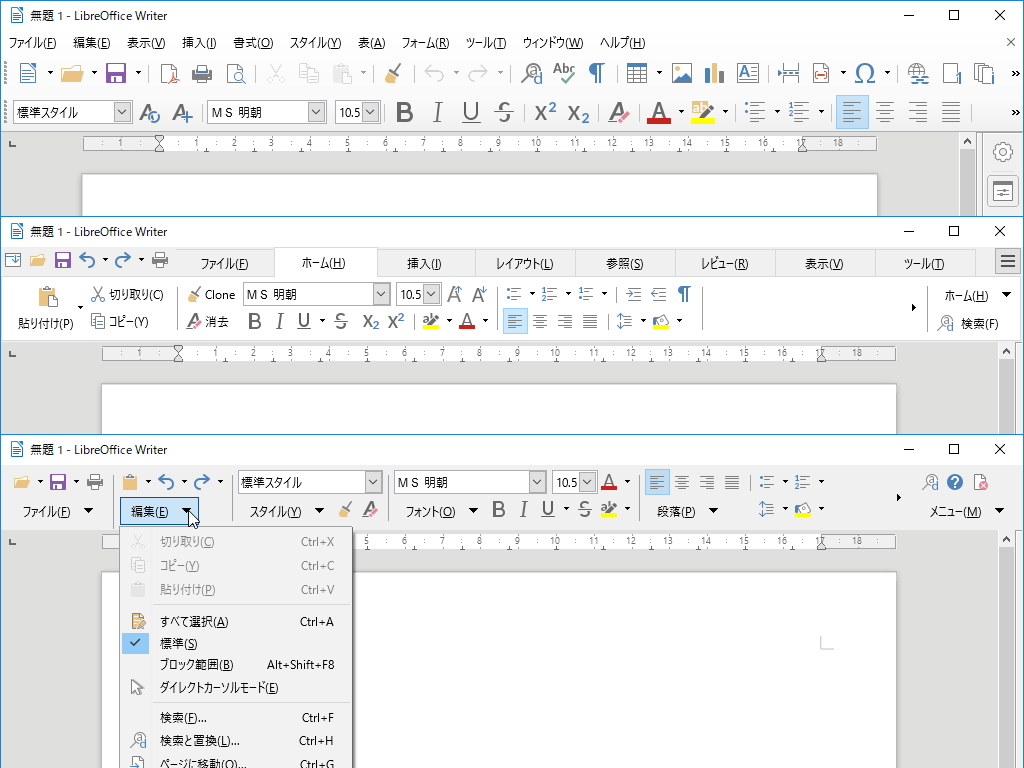Toggle Underline in top window formatting bar
The width and height of the screenshot is (1024, 768).
point(470,112)
